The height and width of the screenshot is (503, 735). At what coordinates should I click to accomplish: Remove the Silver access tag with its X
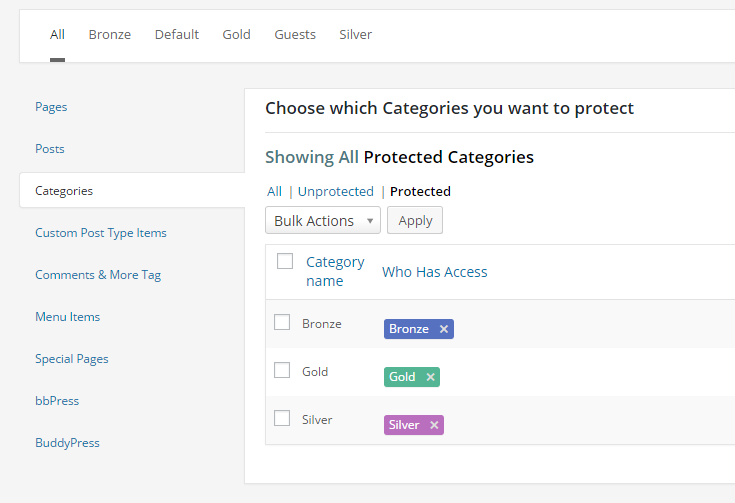(434, 425)
